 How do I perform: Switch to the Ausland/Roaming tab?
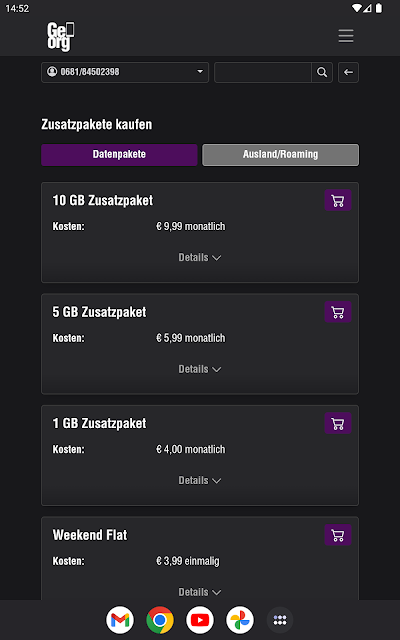click(x=280, y=155)
